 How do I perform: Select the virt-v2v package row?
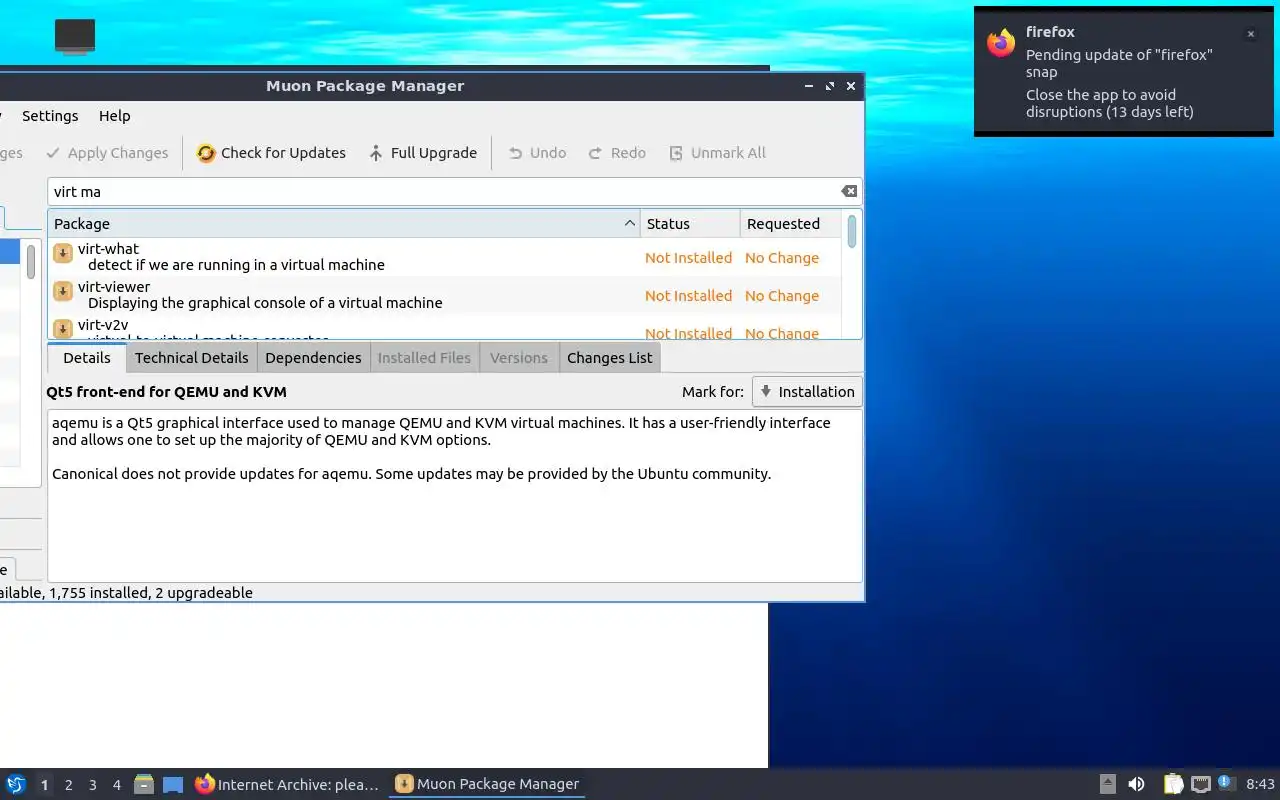445,327
